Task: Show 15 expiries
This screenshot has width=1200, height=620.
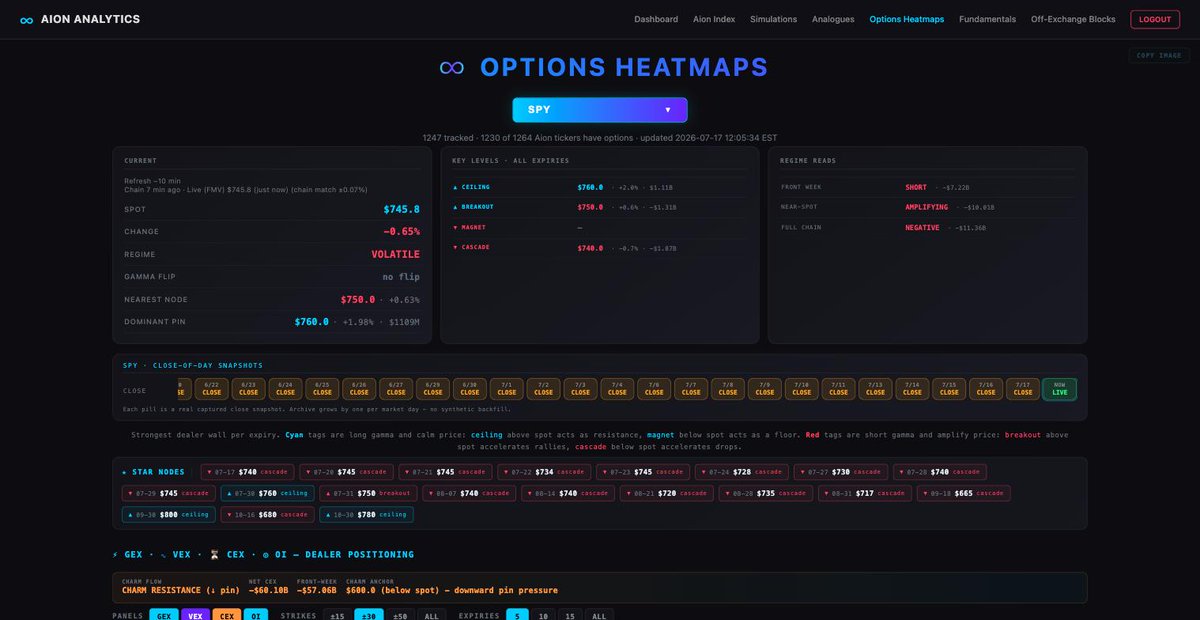Action: pyautogui.click(x=570, y=616)
